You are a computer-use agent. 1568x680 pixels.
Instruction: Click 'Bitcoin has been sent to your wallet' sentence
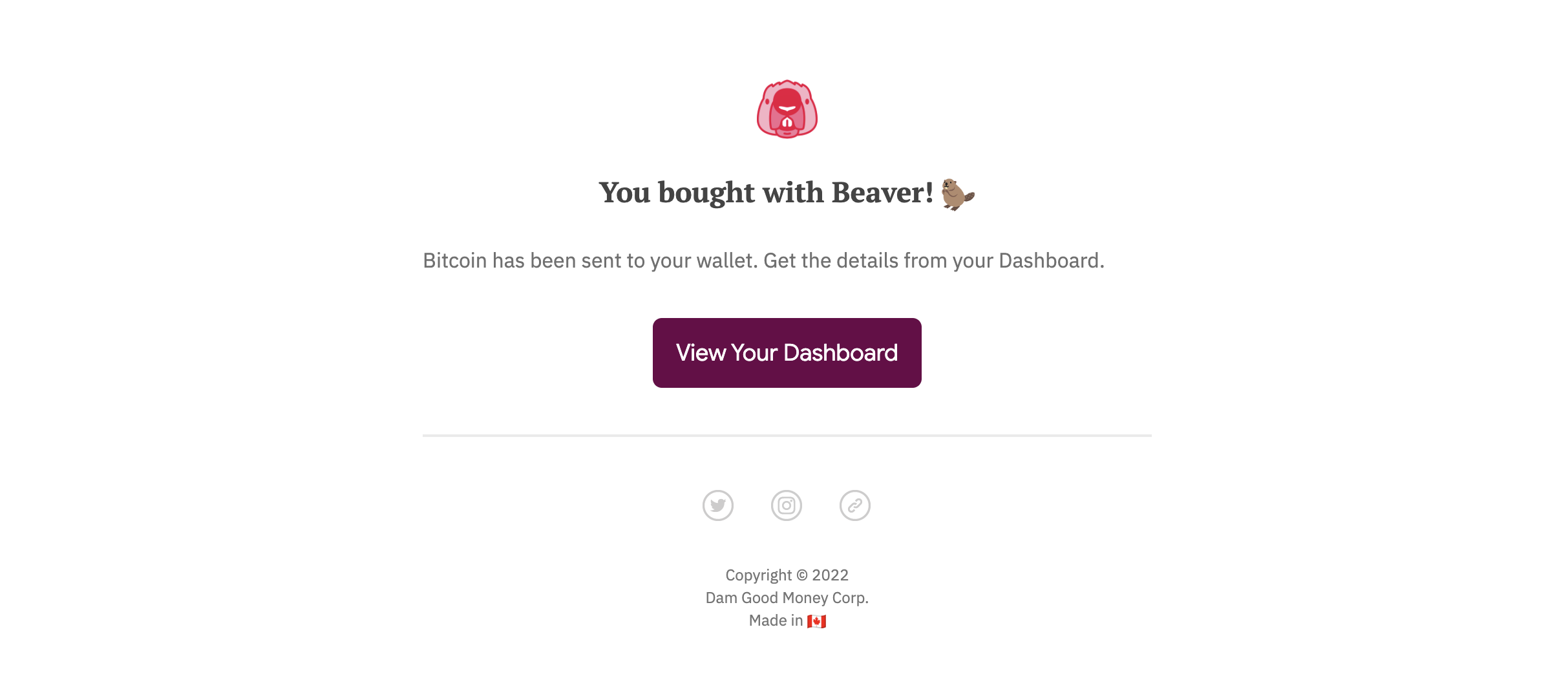pyautogui.click(x=590, y=260)
